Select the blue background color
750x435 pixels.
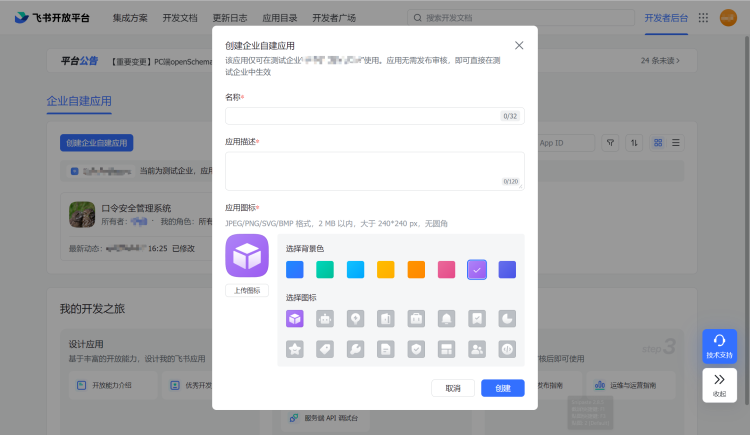click(295, 269)
